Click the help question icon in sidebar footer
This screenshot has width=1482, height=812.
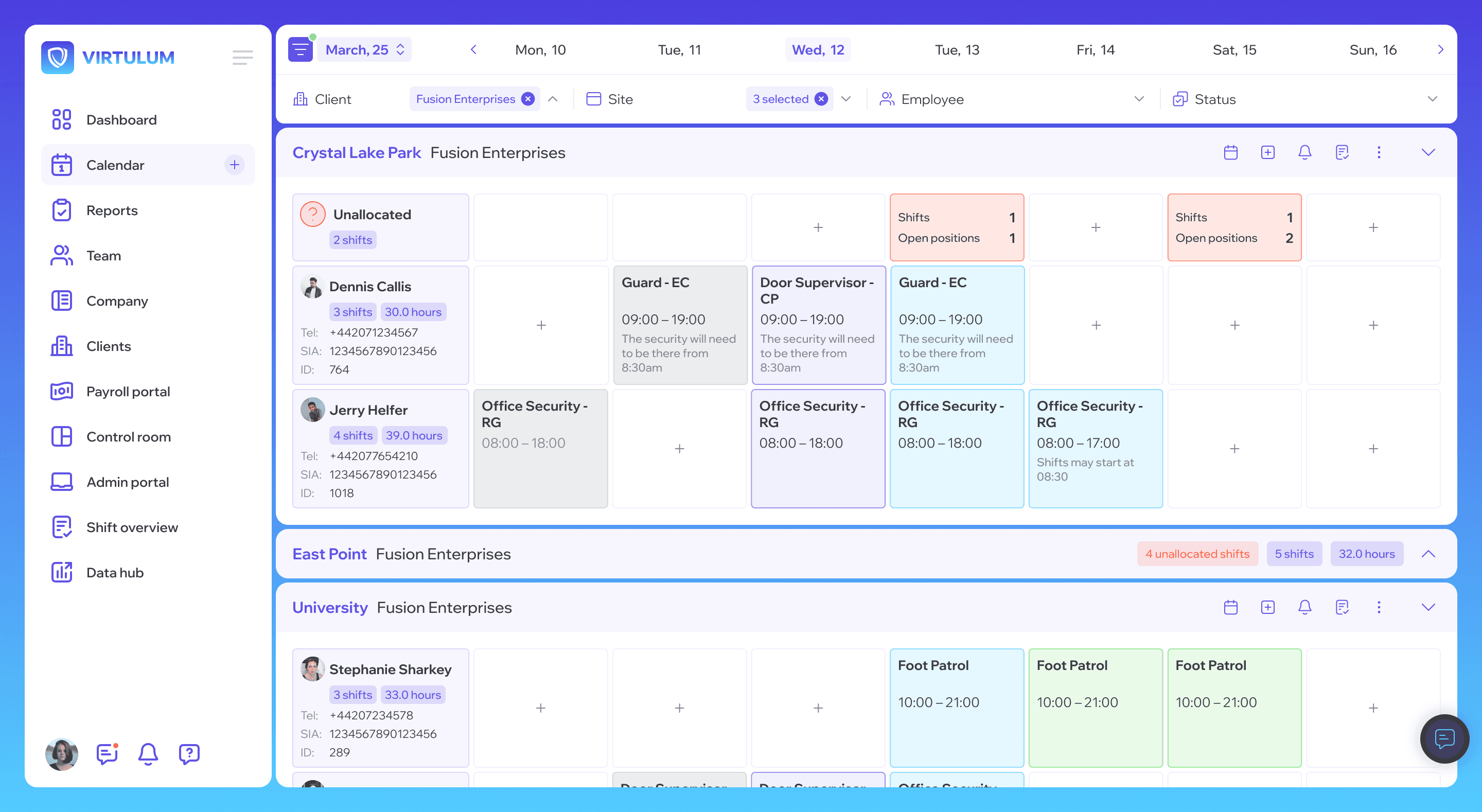tap(189, 753)
